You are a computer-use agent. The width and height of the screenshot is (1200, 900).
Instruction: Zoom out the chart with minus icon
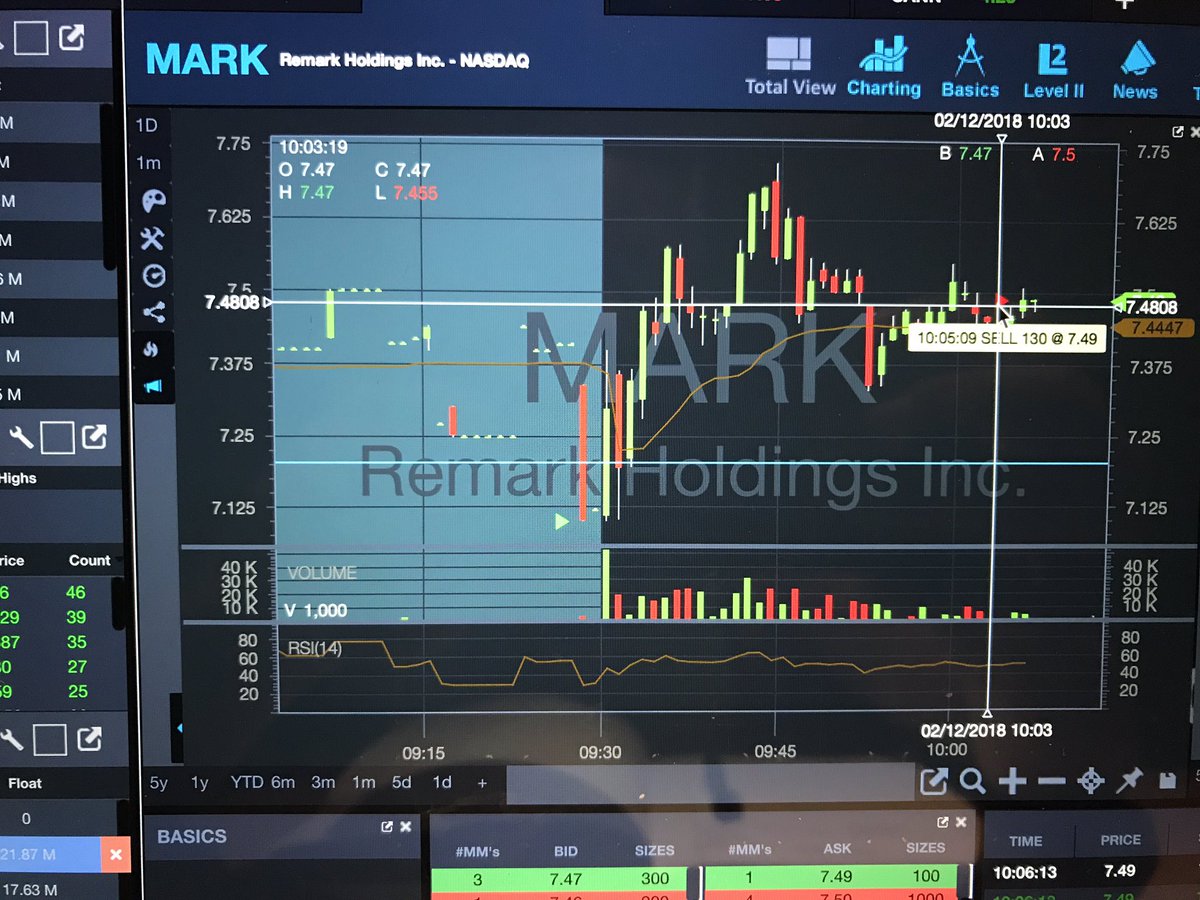pos(1051,781)
